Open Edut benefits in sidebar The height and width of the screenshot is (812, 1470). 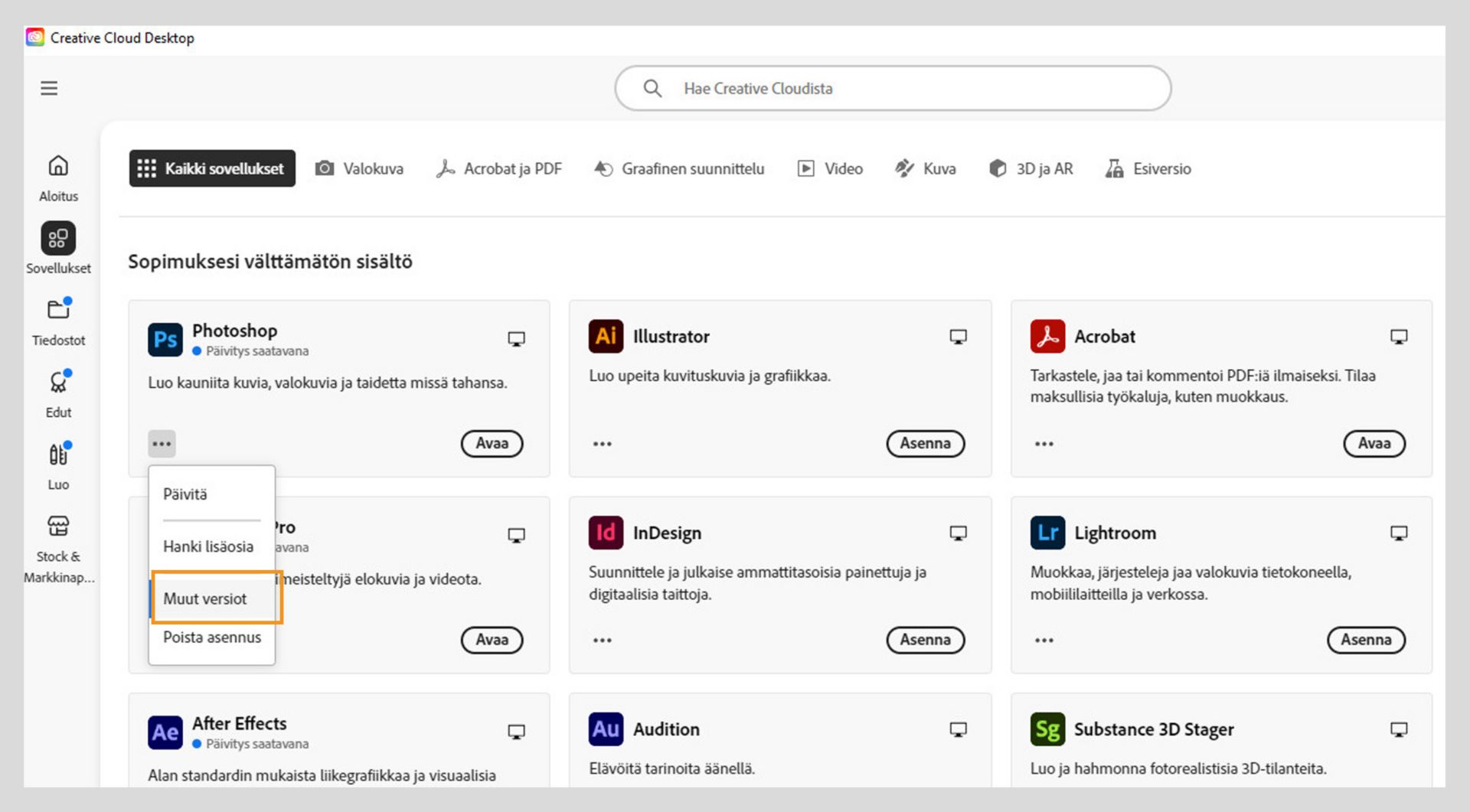point(58,393)
